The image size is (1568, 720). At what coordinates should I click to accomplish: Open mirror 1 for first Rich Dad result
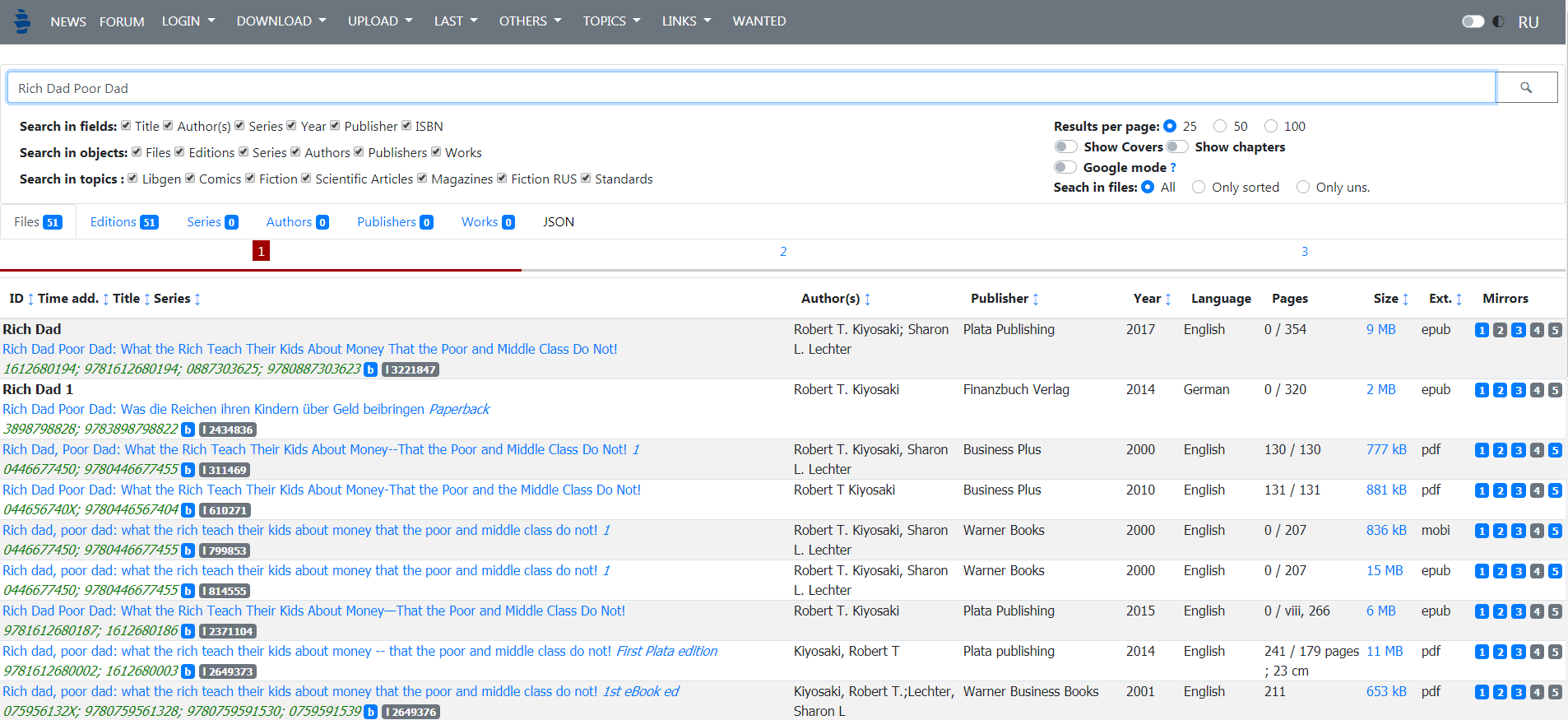[1482, 330]
